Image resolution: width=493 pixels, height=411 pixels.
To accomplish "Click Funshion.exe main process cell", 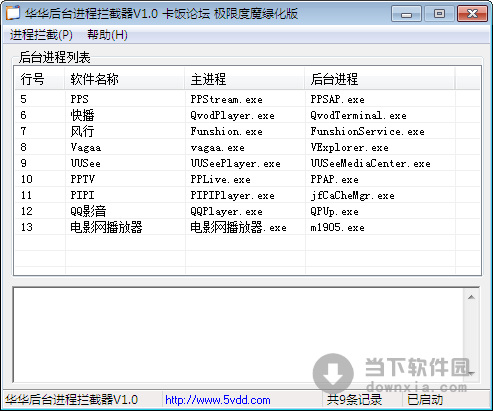I will click(x=226, y=131).
